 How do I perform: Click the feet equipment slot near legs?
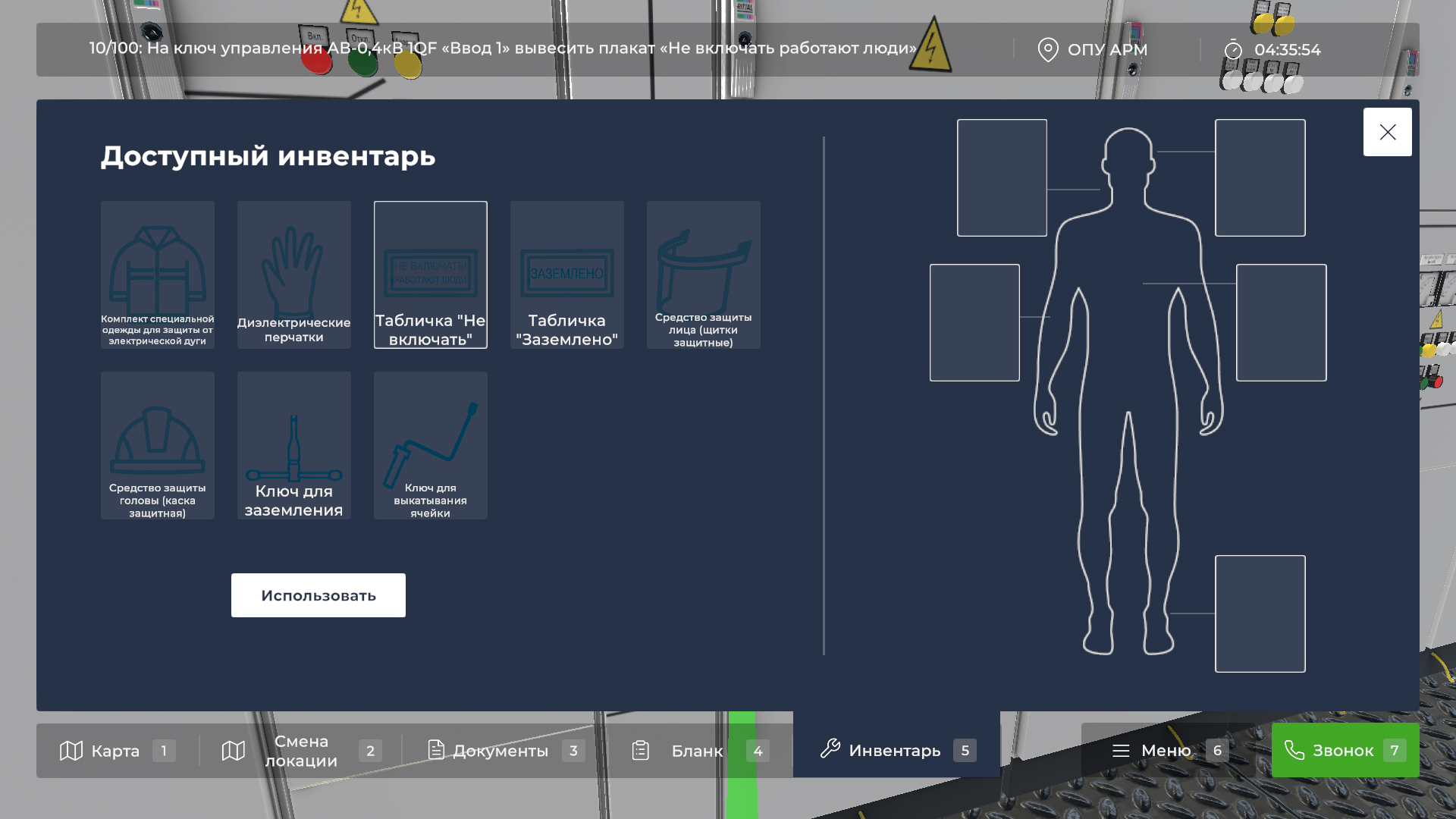[1260, 613]
